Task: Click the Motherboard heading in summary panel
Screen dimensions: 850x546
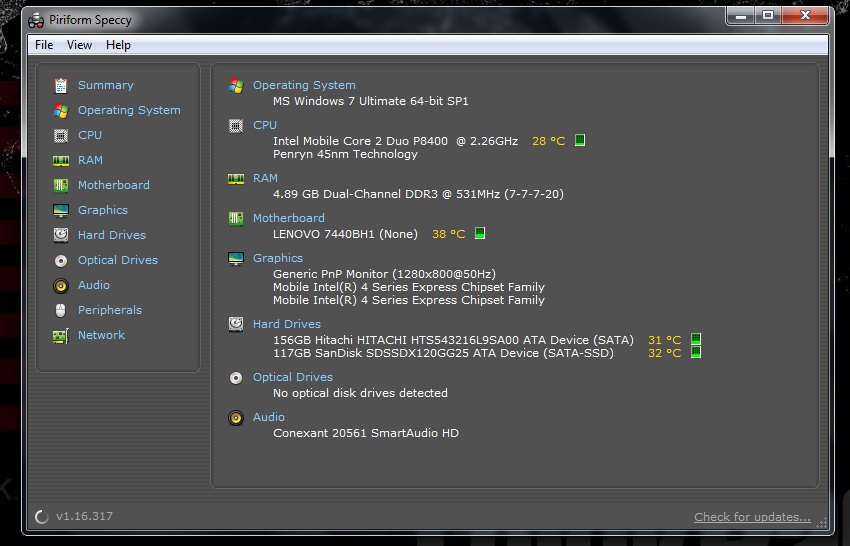Action: (288, 218)
